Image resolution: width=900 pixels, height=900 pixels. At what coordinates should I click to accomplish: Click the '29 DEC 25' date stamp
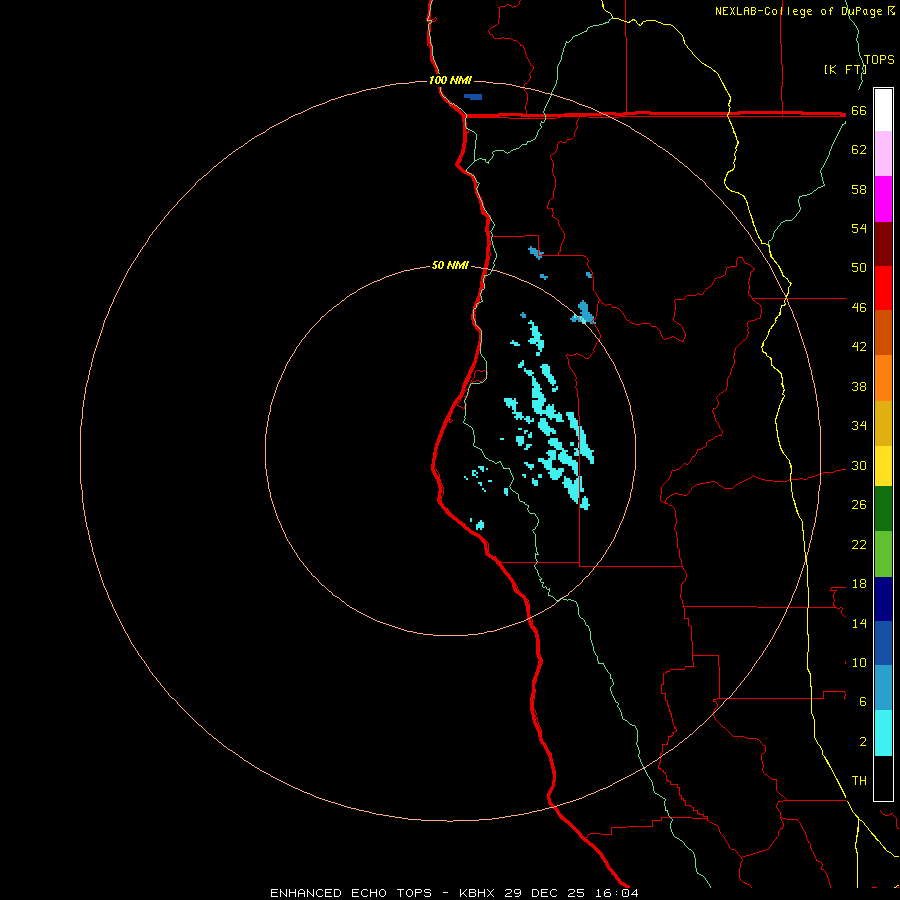tap(544, 893)
